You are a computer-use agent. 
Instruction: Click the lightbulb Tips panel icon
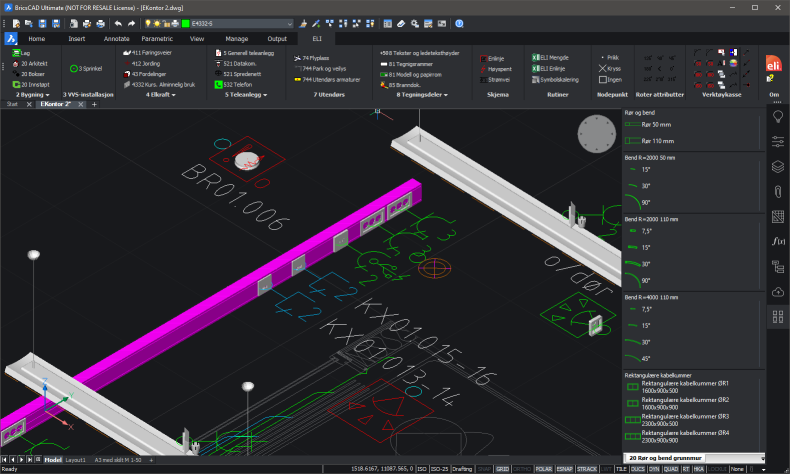coord(777,116)
